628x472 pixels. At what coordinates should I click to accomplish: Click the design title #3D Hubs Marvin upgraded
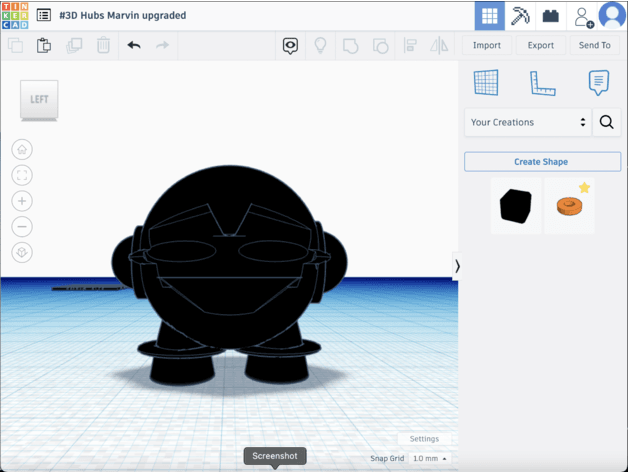click(x=123, y=15)
